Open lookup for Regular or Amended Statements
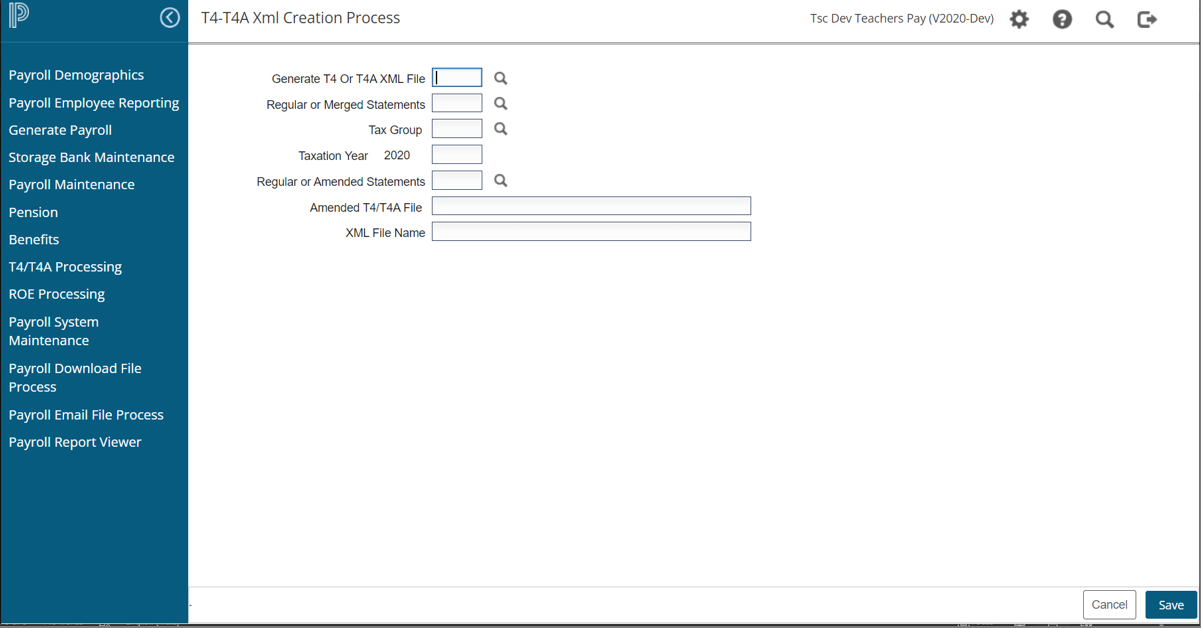This screenshot has width=1201, height=628. coord(501,181)
